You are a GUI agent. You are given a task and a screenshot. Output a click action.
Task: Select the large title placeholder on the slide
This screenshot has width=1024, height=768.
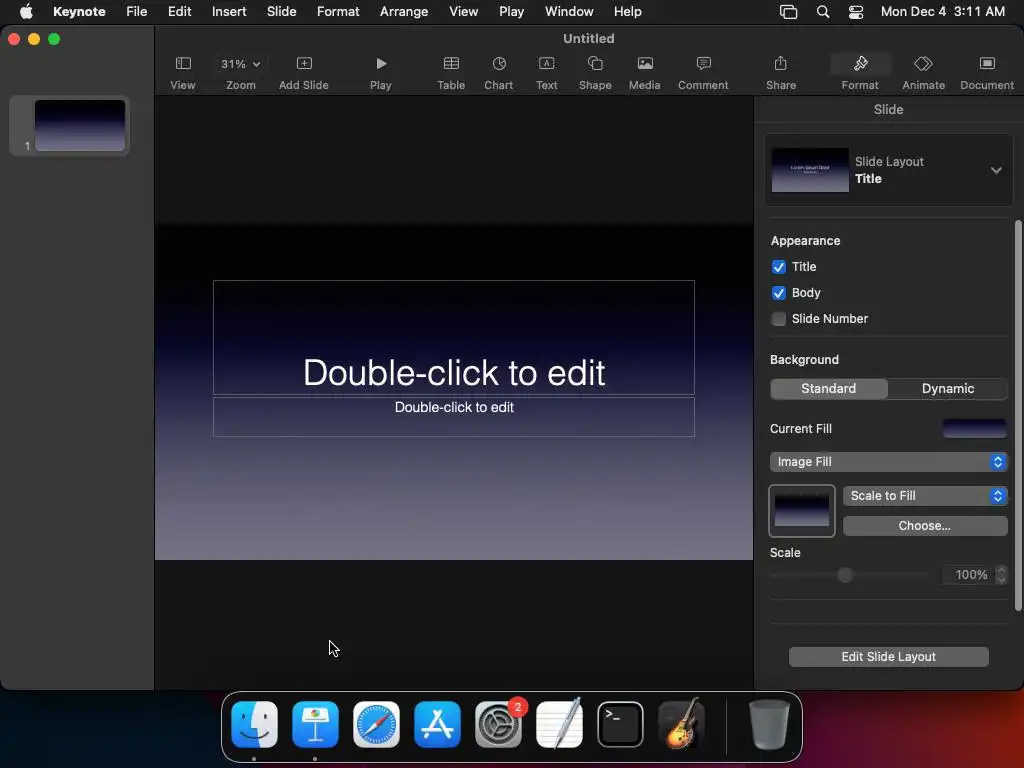point(454,338)
